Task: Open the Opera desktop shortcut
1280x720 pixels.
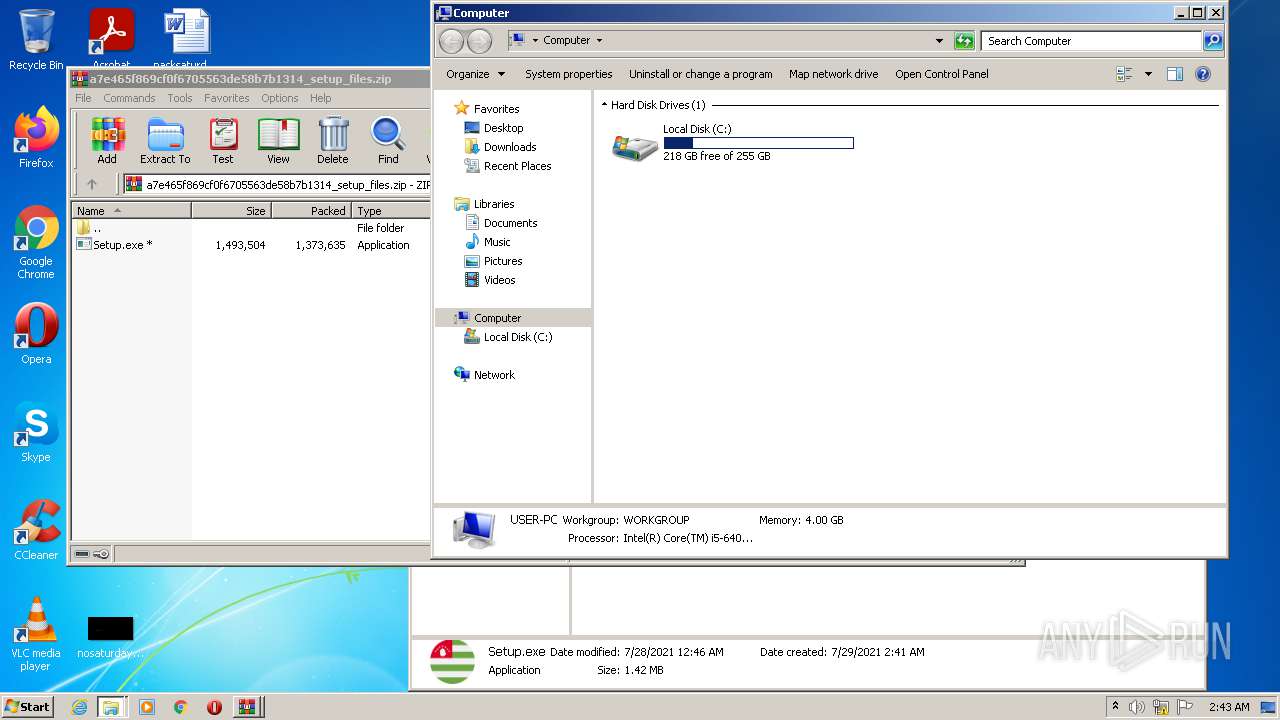Action: pos(36,334)
